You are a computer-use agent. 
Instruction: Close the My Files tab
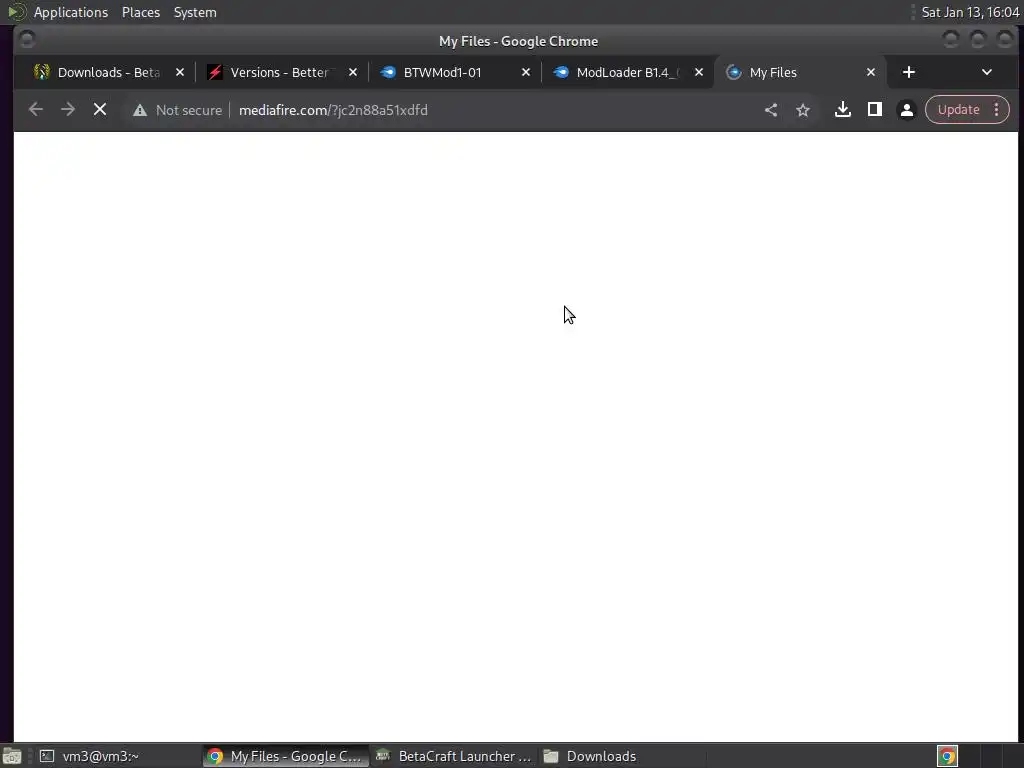tap(871, 72)
